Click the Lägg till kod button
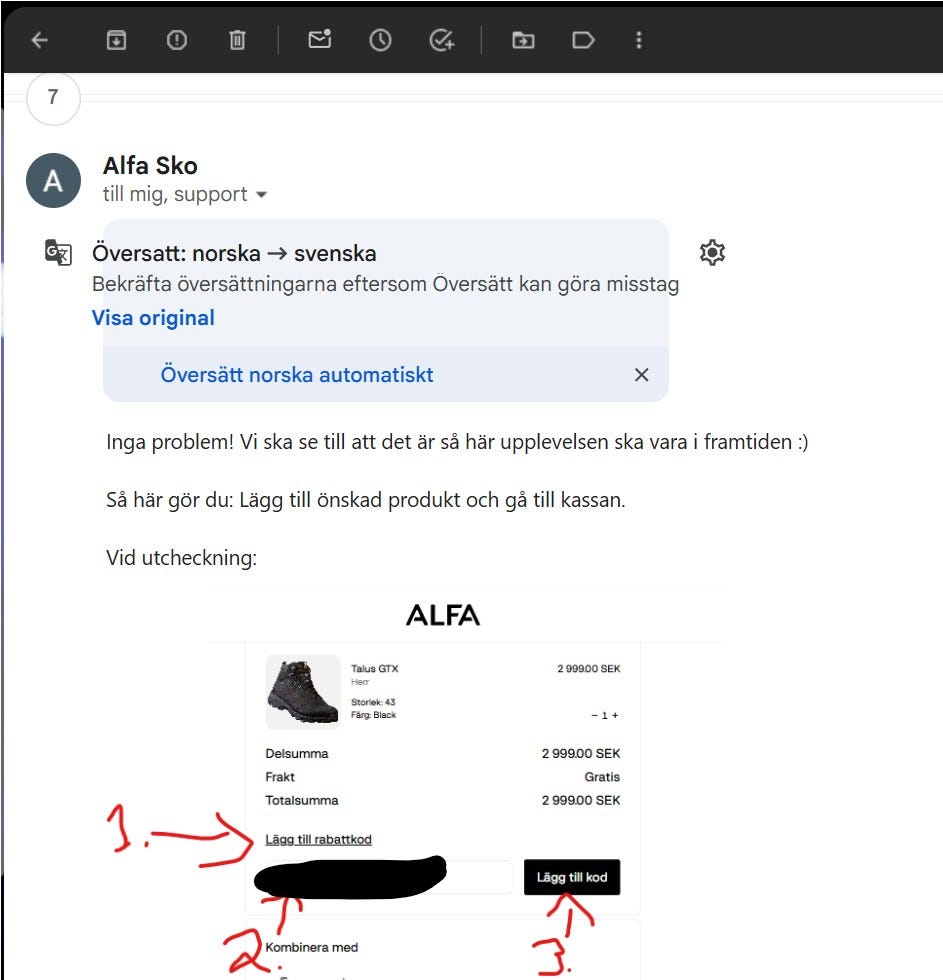 pyautogui.click(x=572, y=878)
